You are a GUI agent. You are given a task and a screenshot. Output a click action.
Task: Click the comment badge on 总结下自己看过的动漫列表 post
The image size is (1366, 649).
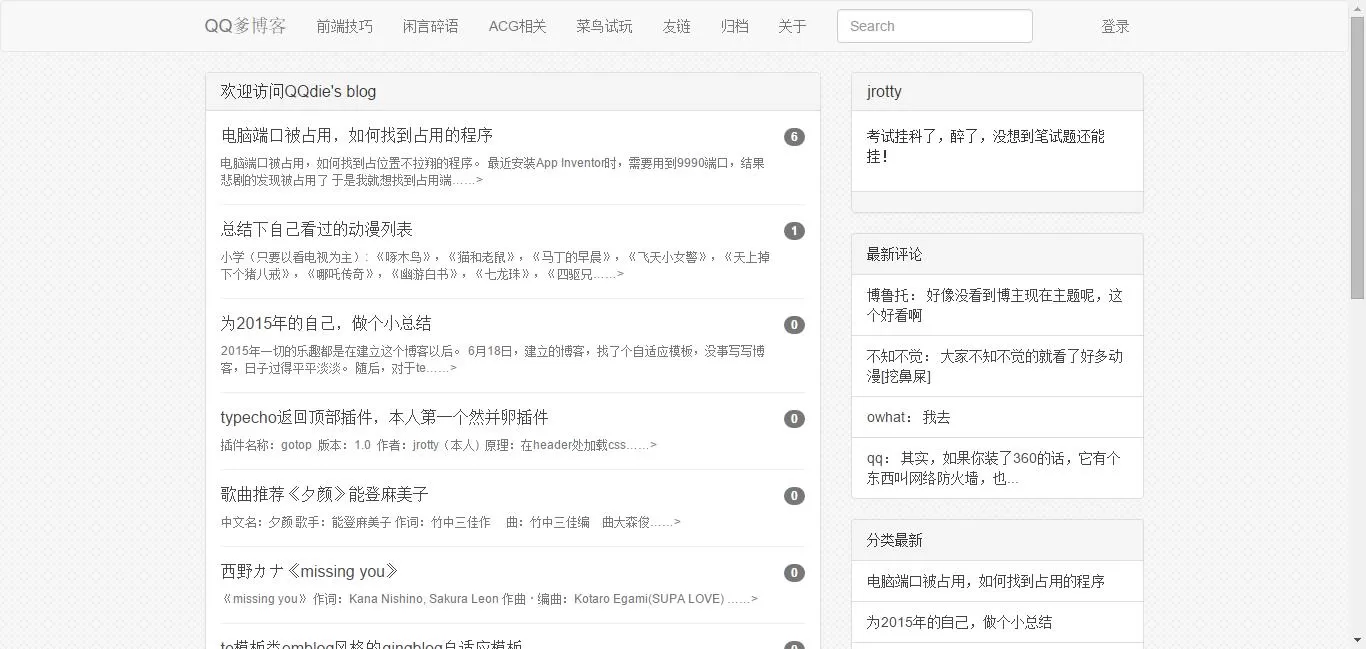794,231
